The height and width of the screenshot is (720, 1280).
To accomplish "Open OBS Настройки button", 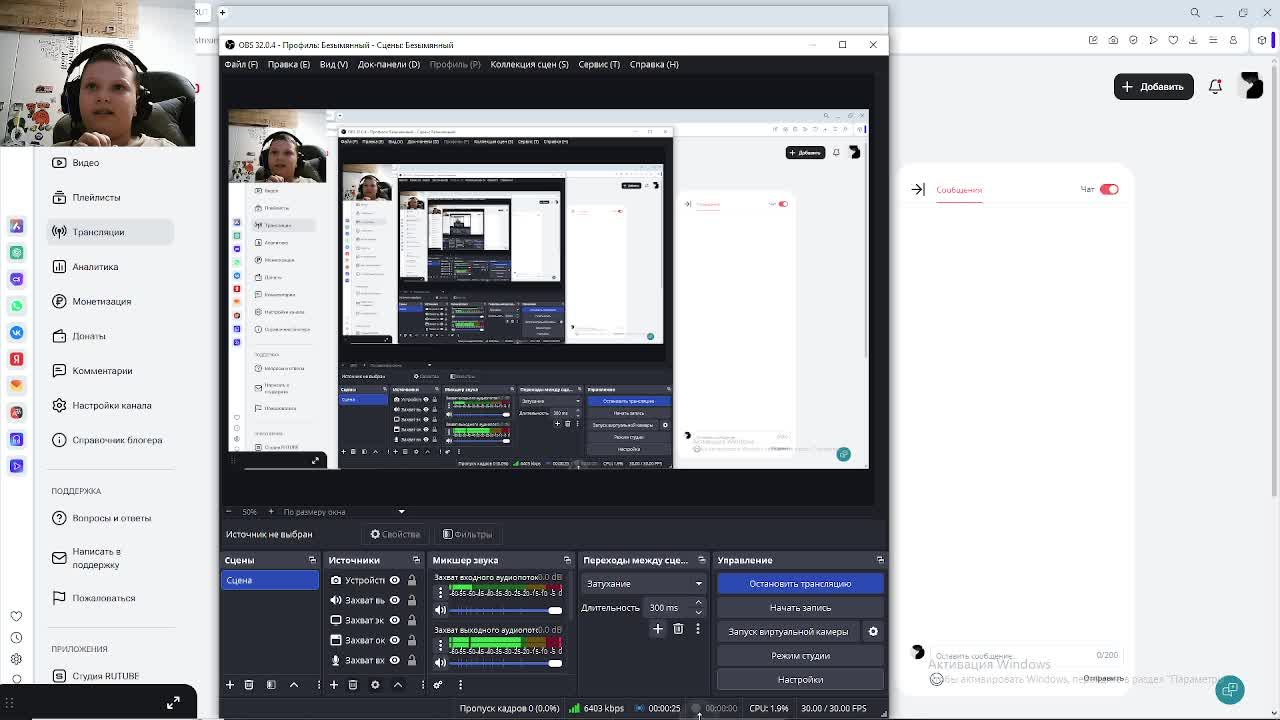I will click(800, 680).
